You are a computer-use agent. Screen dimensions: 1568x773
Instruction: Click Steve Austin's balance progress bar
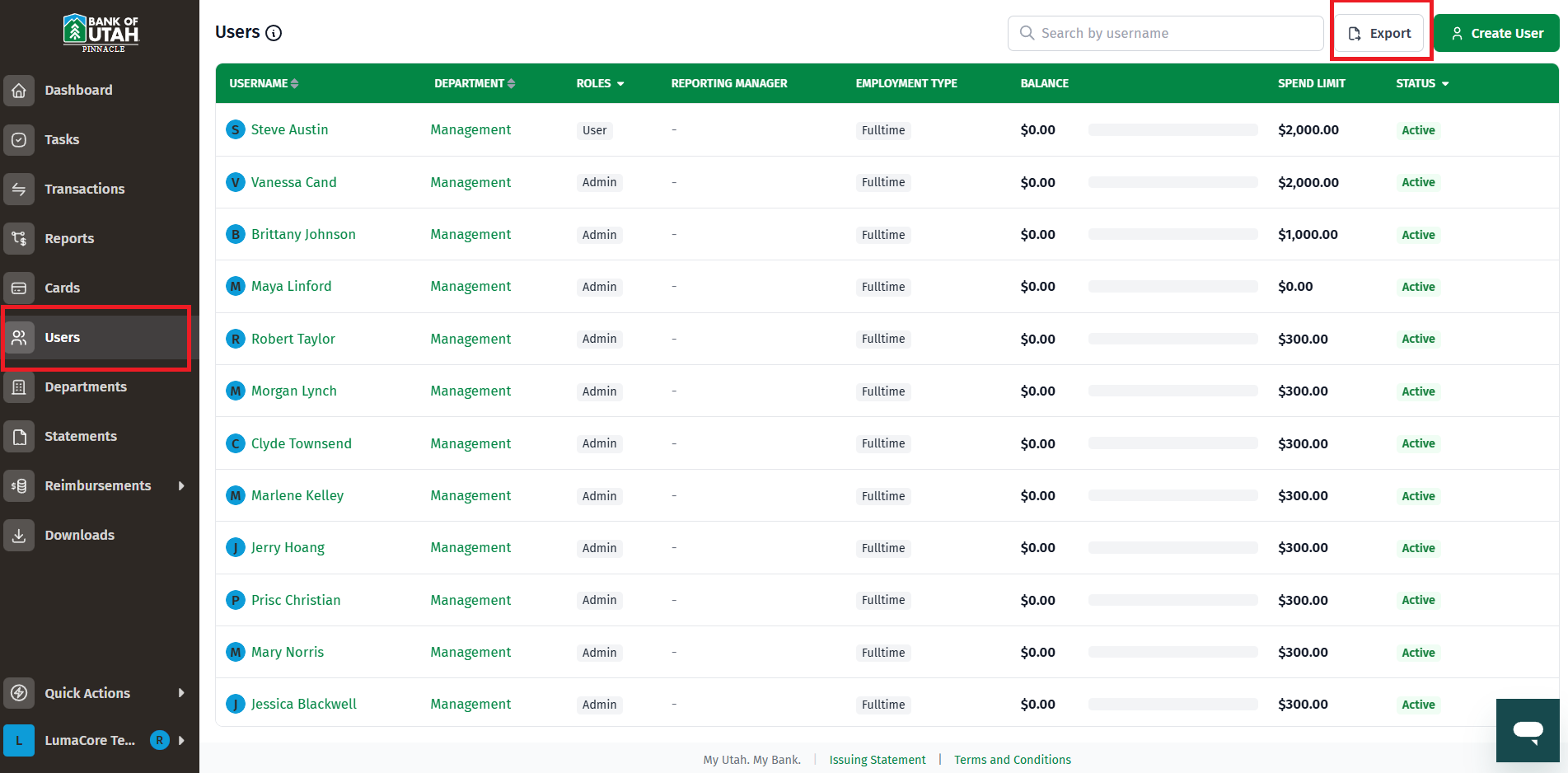(1172, 129)
